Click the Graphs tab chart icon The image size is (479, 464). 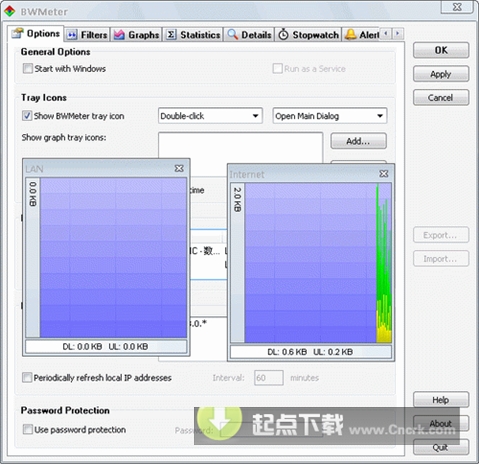pyautogui.click(x=119, y=35)
